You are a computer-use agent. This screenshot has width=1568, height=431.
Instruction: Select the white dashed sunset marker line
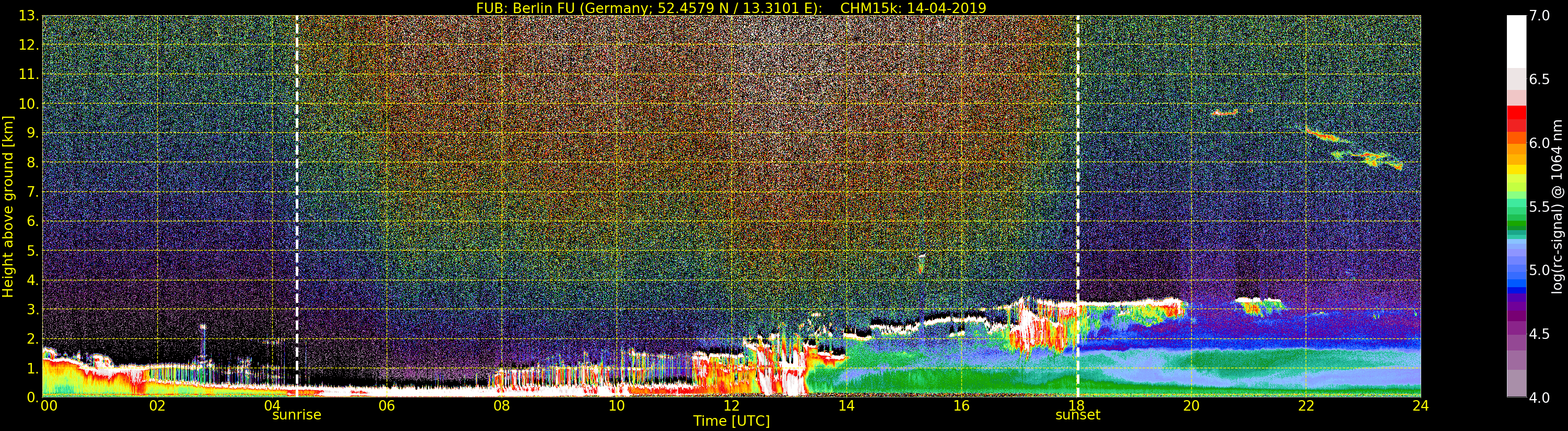click(x=1077, y=206)
